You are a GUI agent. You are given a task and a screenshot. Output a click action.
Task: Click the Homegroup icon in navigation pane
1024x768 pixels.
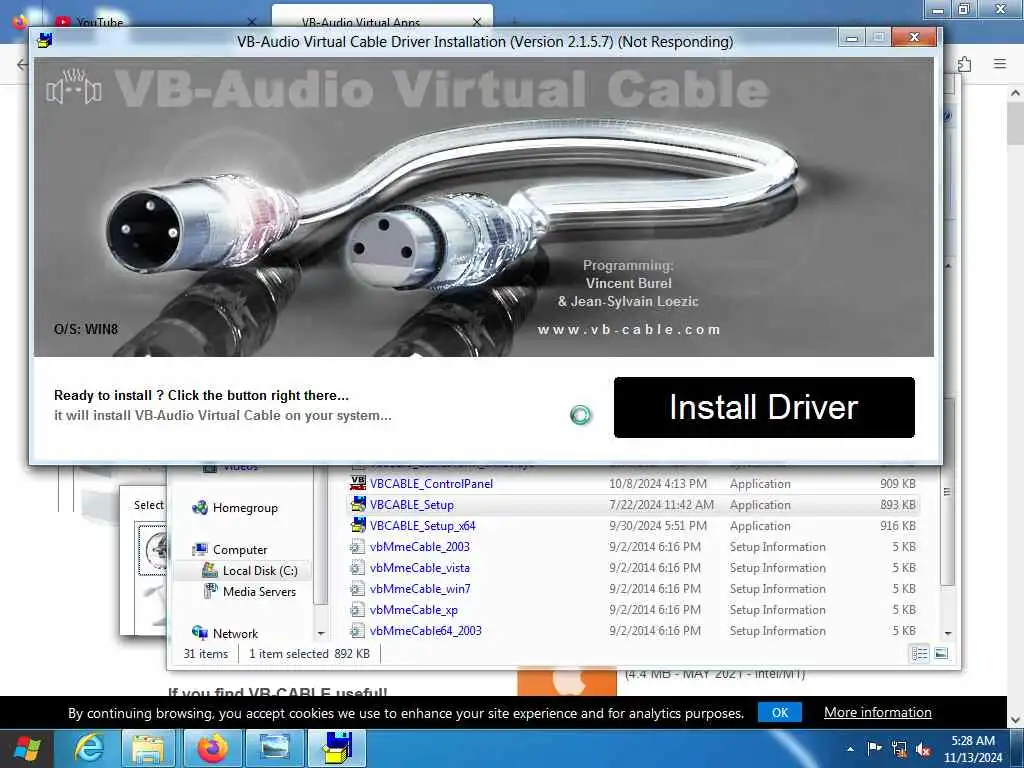tap(200, 507)
